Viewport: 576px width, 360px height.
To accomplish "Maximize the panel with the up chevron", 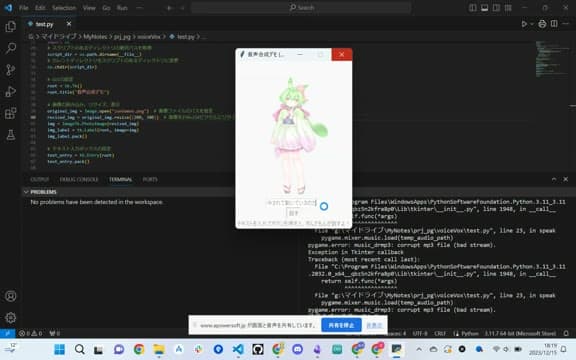I will pyautogui.click(x=554, y=179).
